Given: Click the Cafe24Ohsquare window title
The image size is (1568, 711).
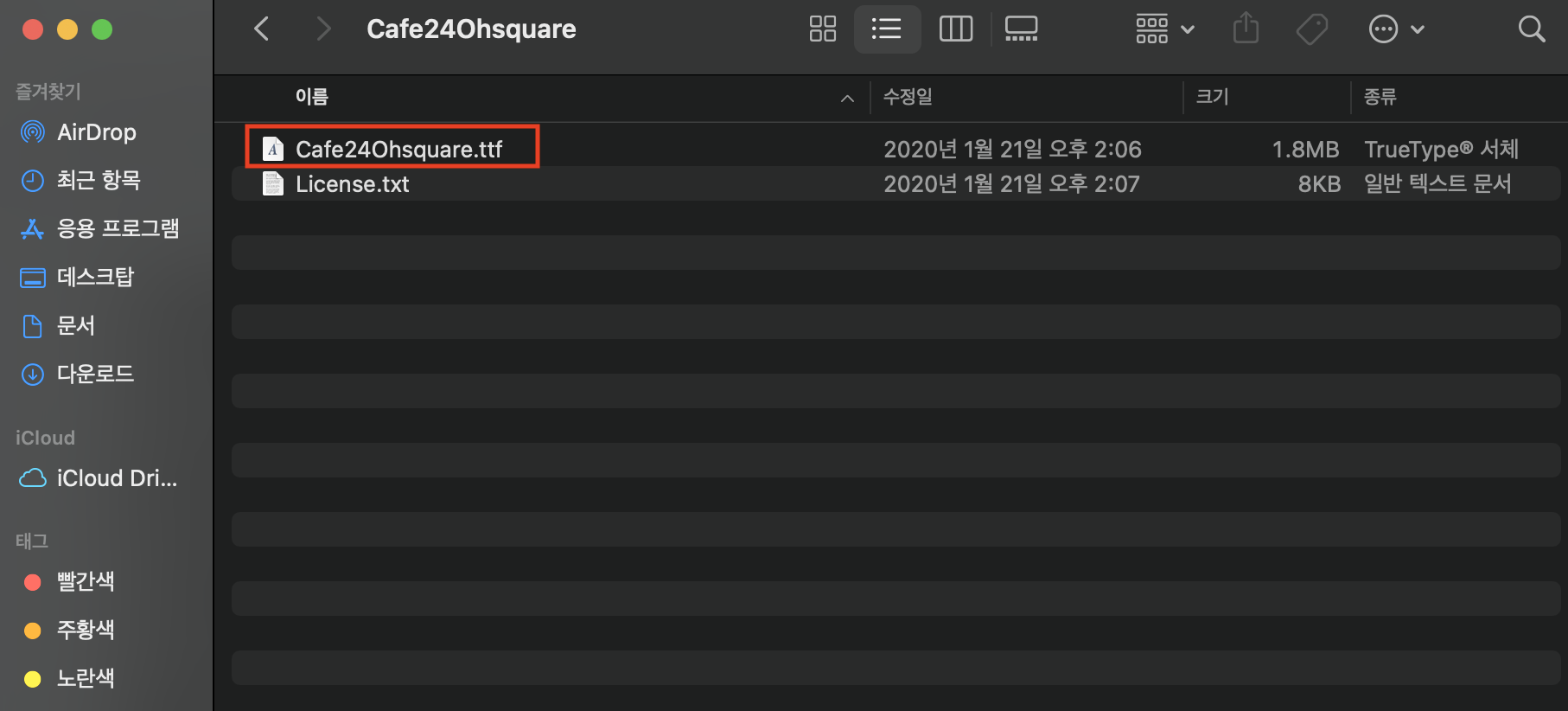Looking at the screenshot, I should pos(471,29).
